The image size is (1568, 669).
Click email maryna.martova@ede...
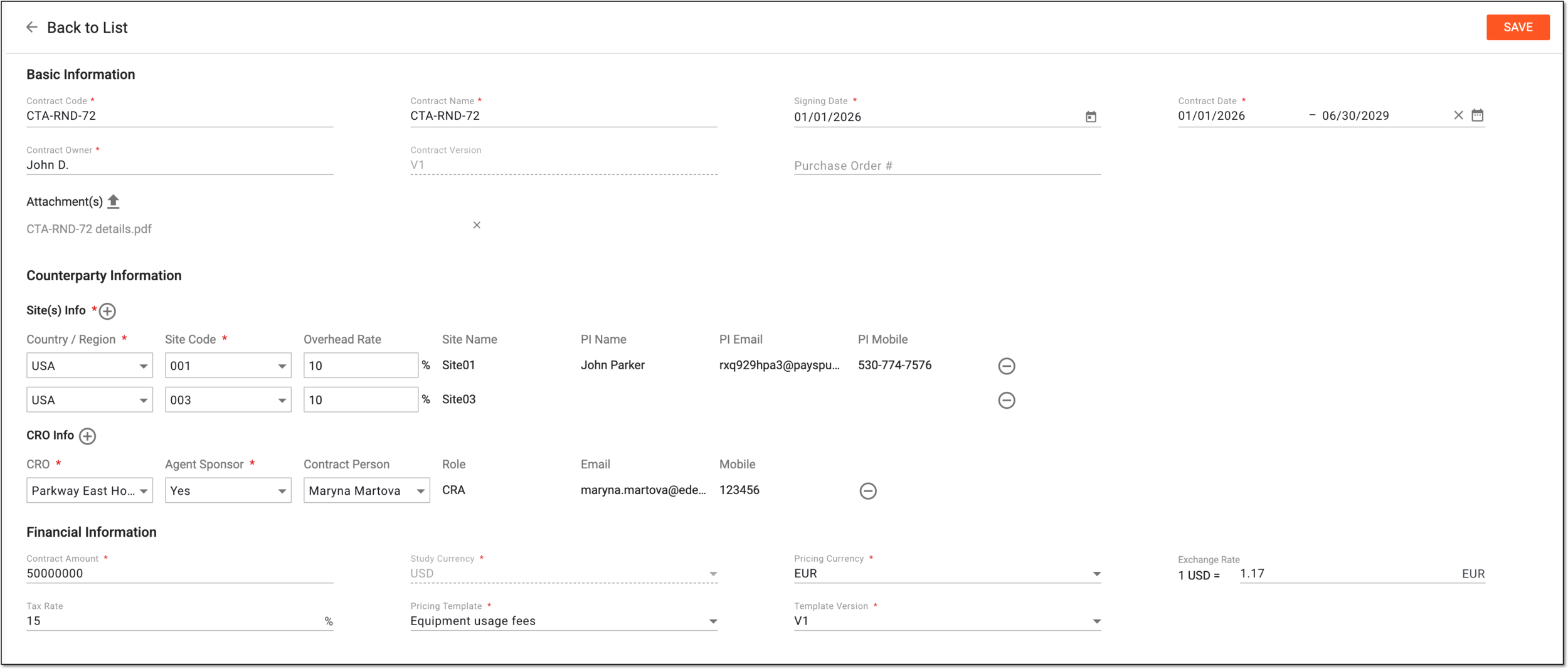coord(643,490)
